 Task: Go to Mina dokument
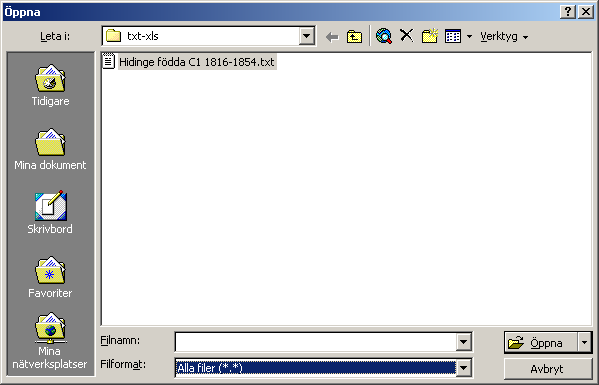pos(50,149)
